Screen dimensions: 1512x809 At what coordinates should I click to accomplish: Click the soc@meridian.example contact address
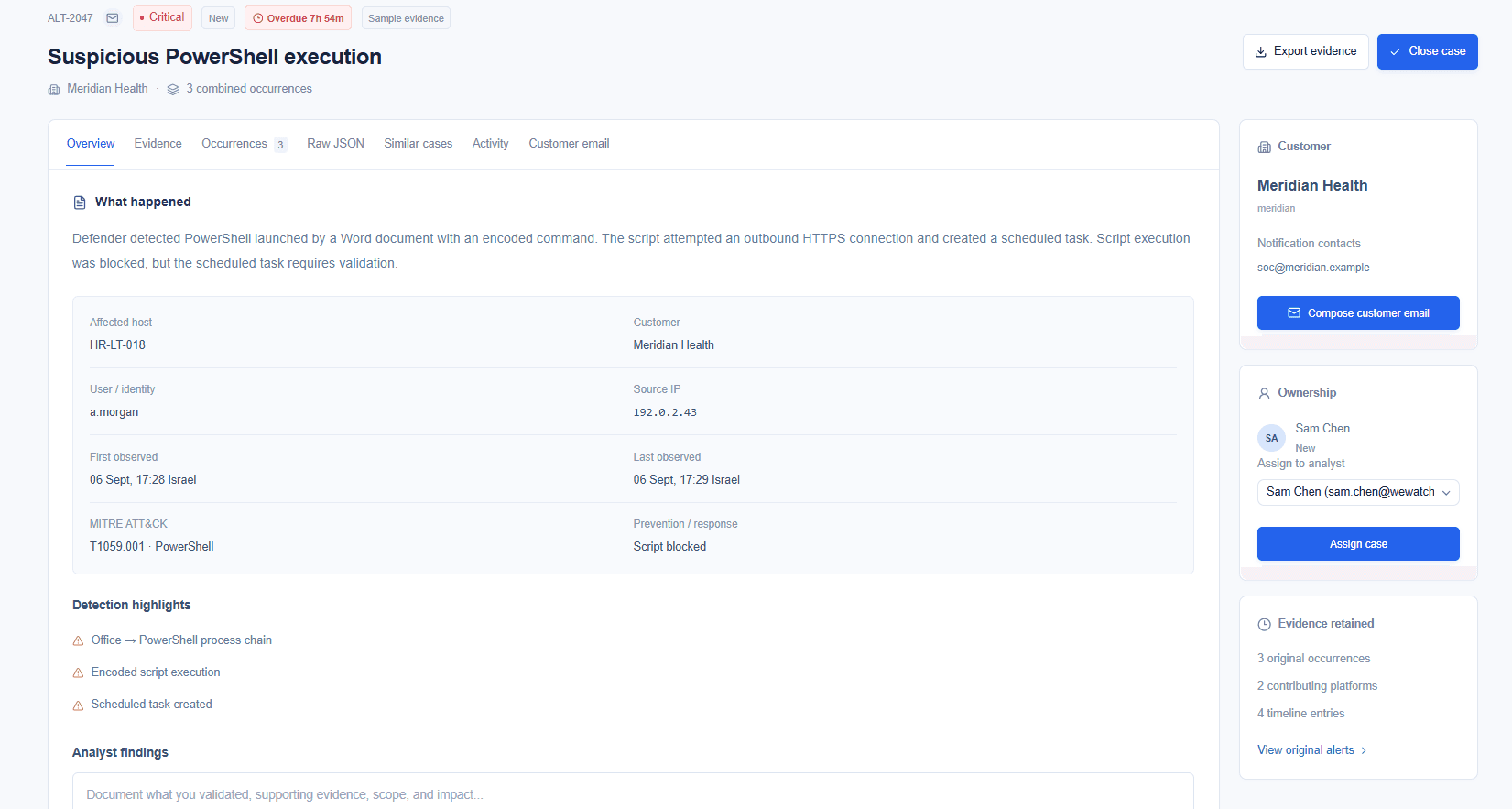(x=1313, y=268)
